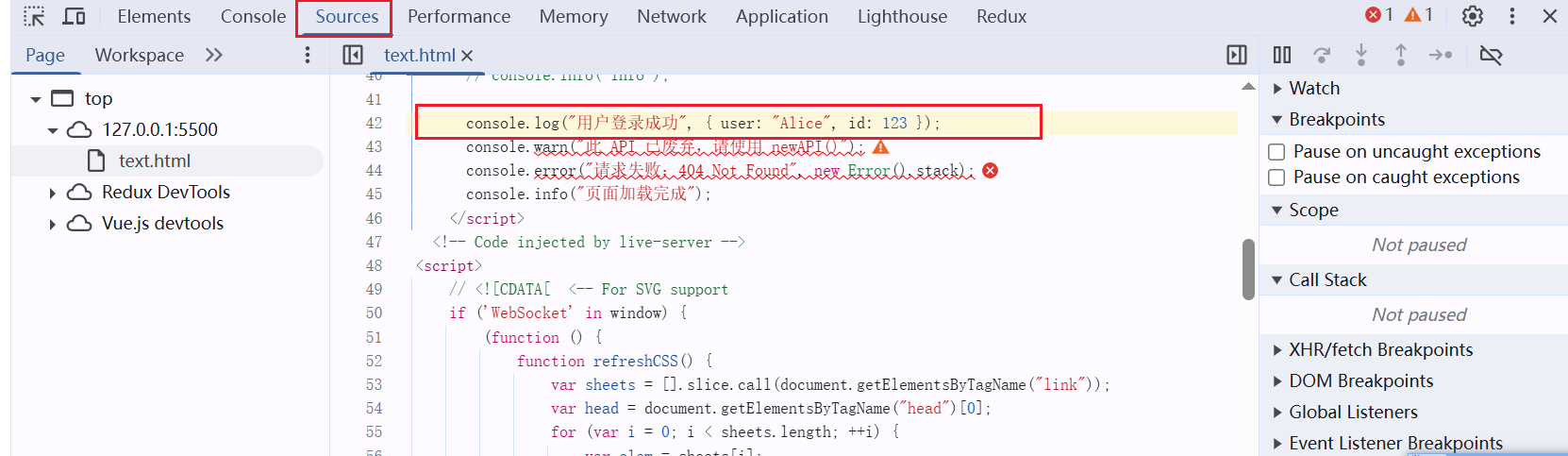The width and height of the screenshot is (1568, 456).
Task: Select the Workspace navigator tab
Action: [x=140, y=55]
